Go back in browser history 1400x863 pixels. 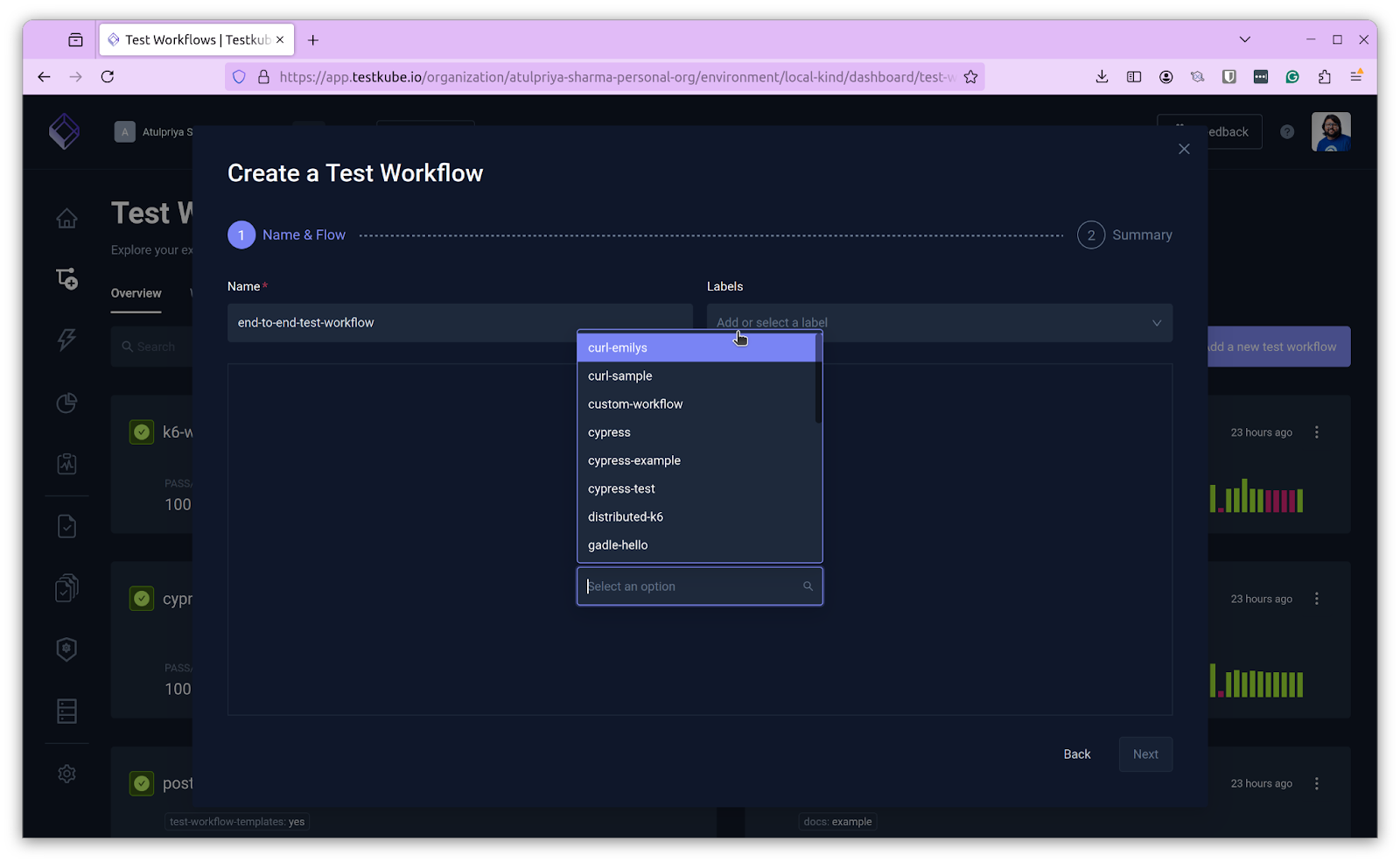point(44,77)
